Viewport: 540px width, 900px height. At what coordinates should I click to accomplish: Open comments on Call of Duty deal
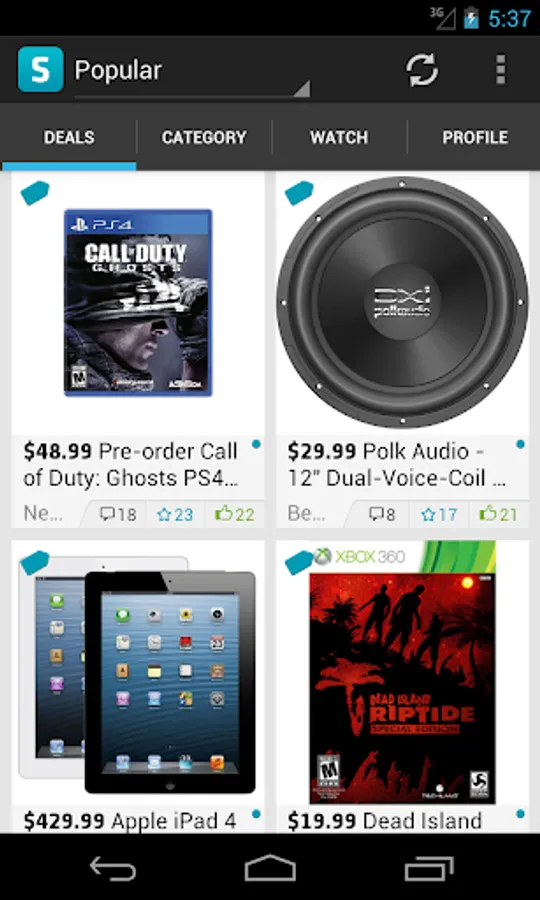tap(118, 514)
